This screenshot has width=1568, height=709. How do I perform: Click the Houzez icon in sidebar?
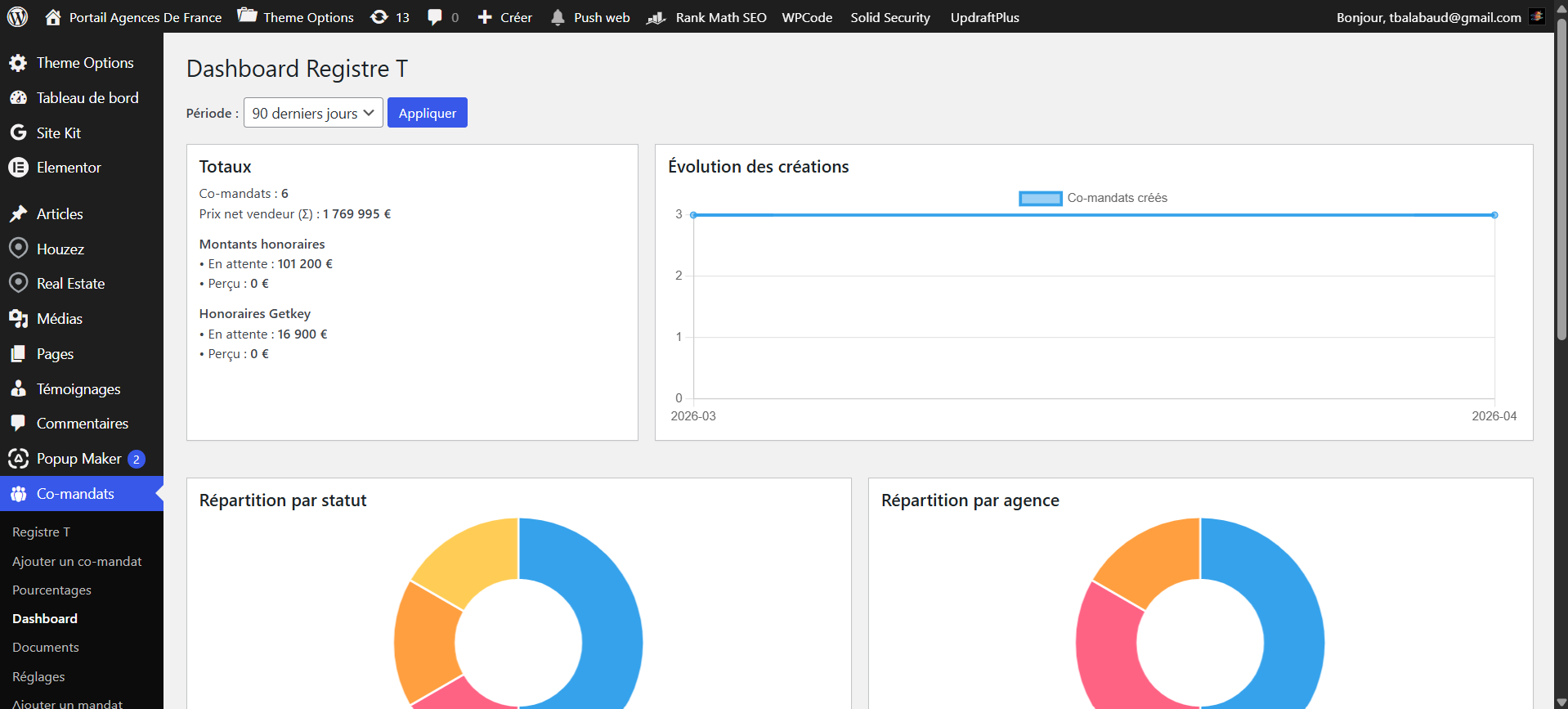click(18, 249)
